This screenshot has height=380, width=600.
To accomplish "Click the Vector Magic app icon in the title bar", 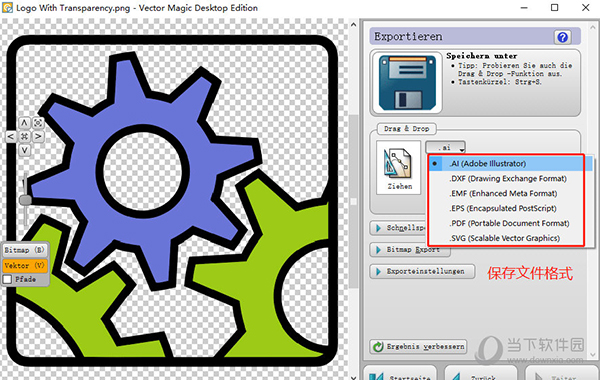I will 7,8.
